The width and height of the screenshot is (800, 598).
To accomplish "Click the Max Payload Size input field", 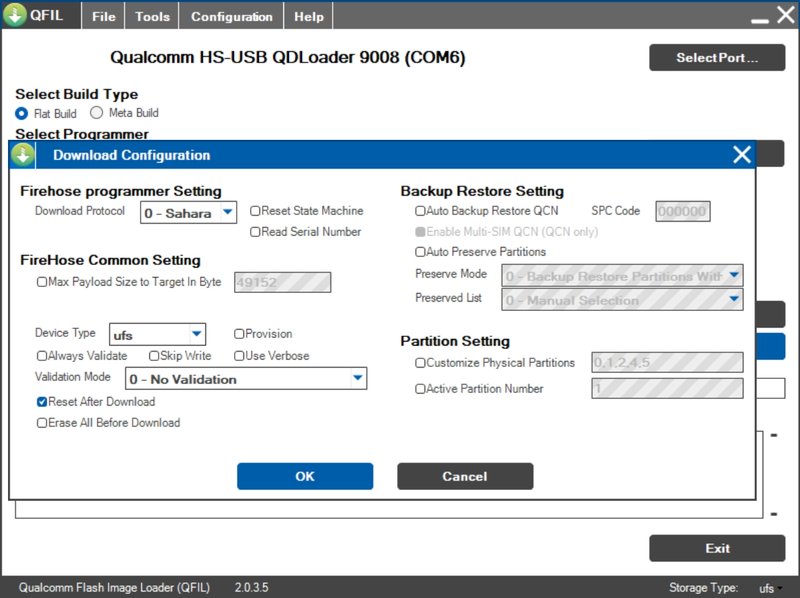I will 282,282.
